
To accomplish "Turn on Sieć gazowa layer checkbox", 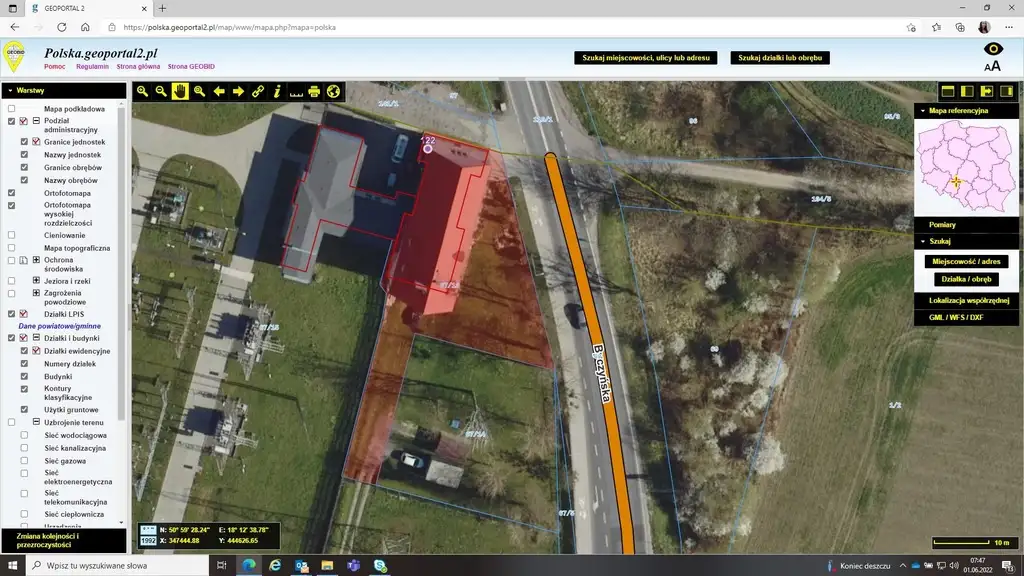I will click(x=25, y=462).
